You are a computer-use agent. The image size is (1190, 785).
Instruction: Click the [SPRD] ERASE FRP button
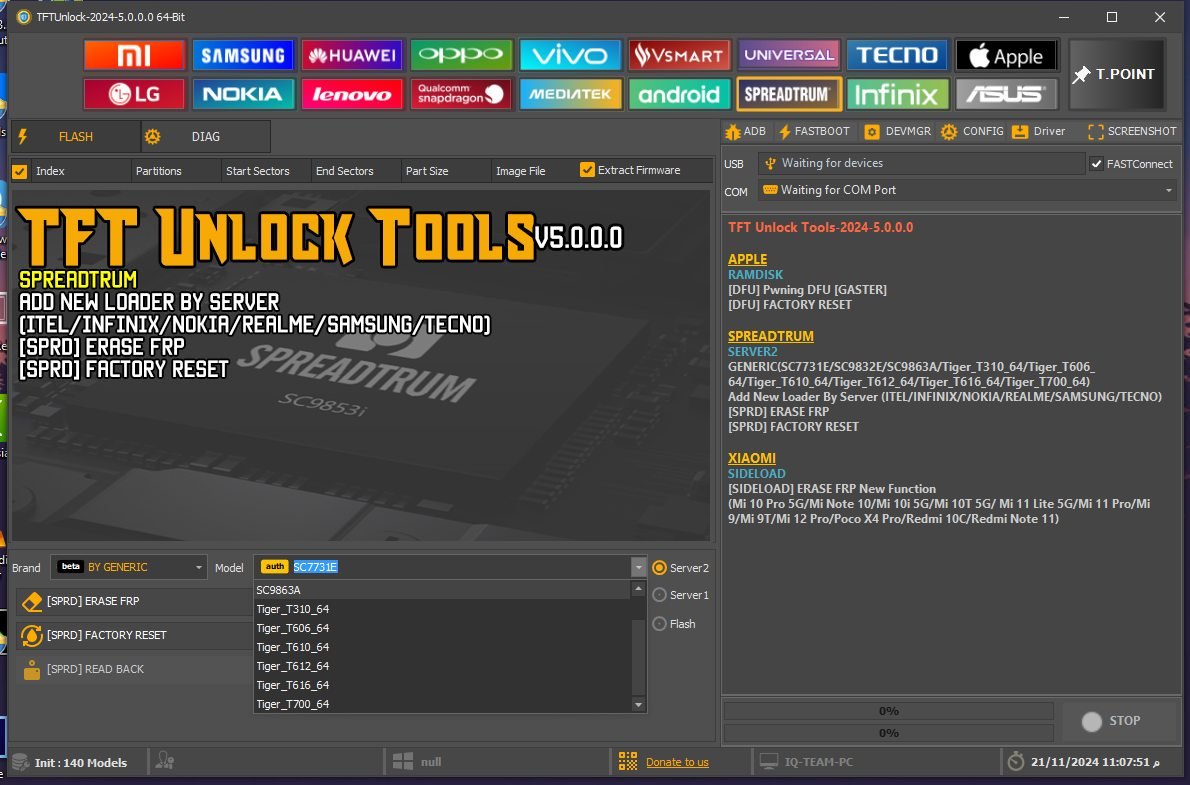pyautogui.click(x=134, y=601)
